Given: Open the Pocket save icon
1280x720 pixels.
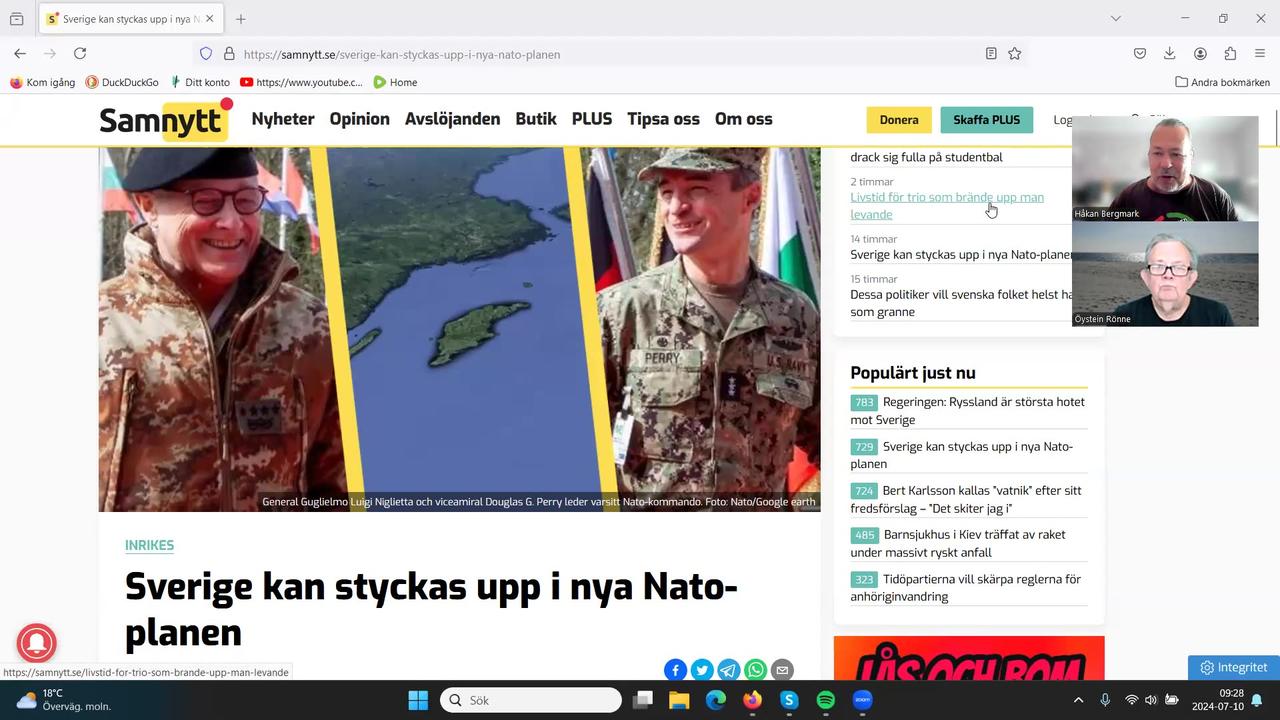Looking at the screenshot, I should 1140,54.
